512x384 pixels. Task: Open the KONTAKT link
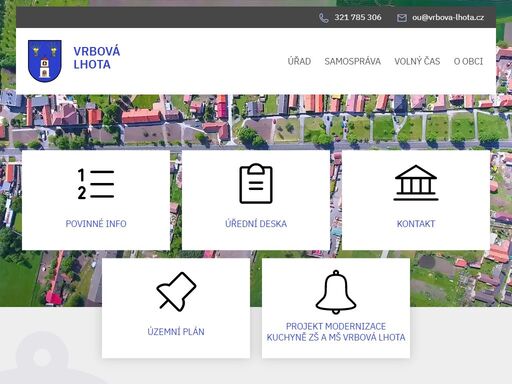pyautogui.click(x=416, y=224)
